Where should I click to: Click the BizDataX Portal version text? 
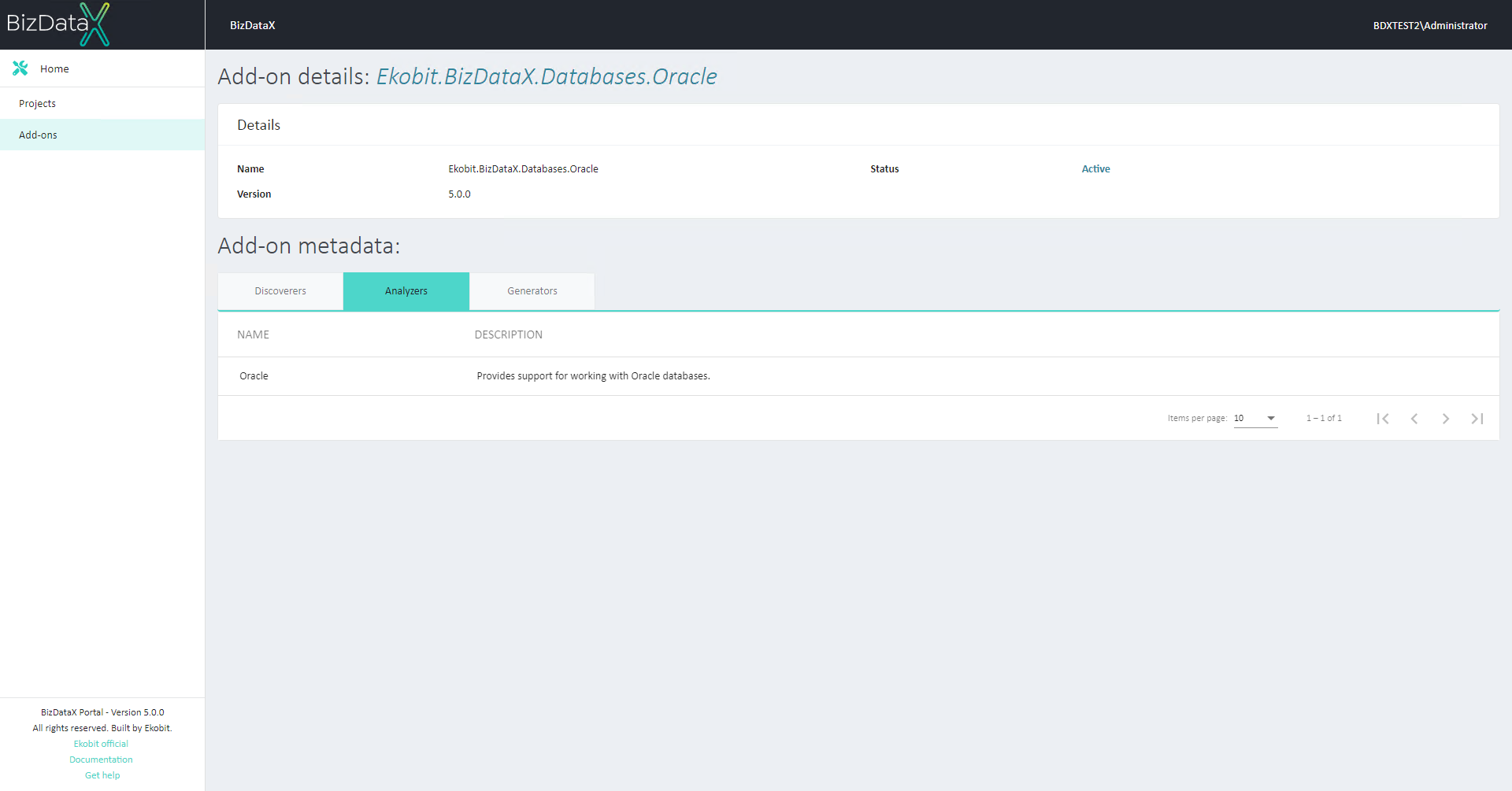(x=102, y=712)
